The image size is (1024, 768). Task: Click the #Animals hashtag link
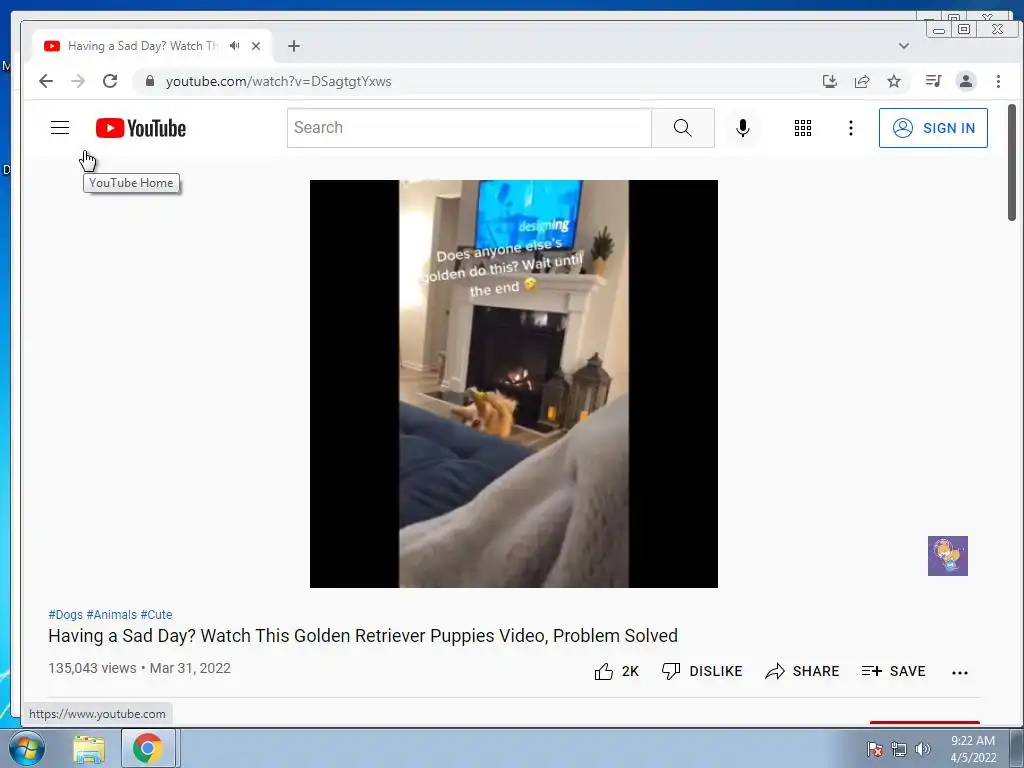pos(112,615)
